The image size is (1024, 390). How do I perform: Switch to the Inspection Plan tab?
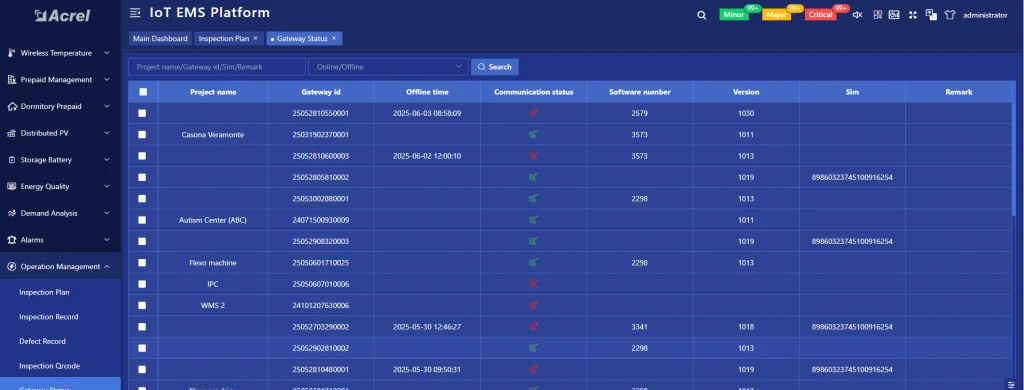[x=223, y=39]
